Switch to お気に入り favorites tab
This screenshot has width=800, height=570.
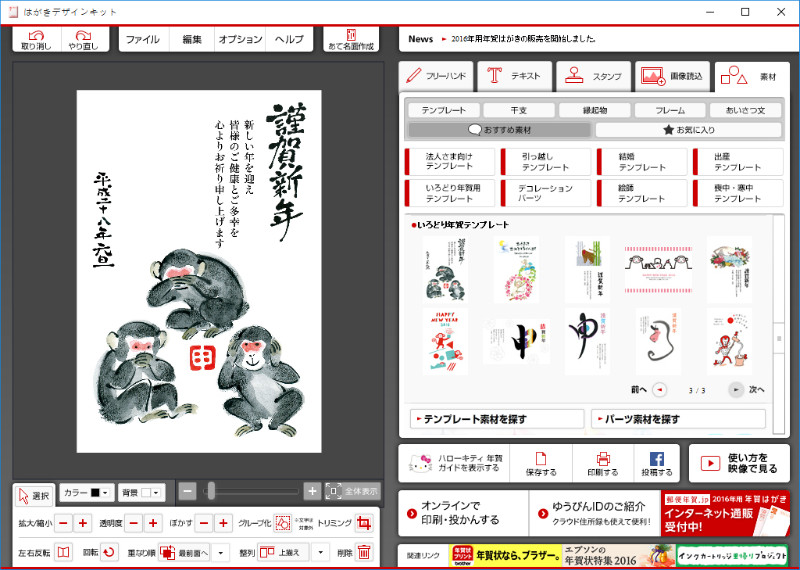coord(689,130)
